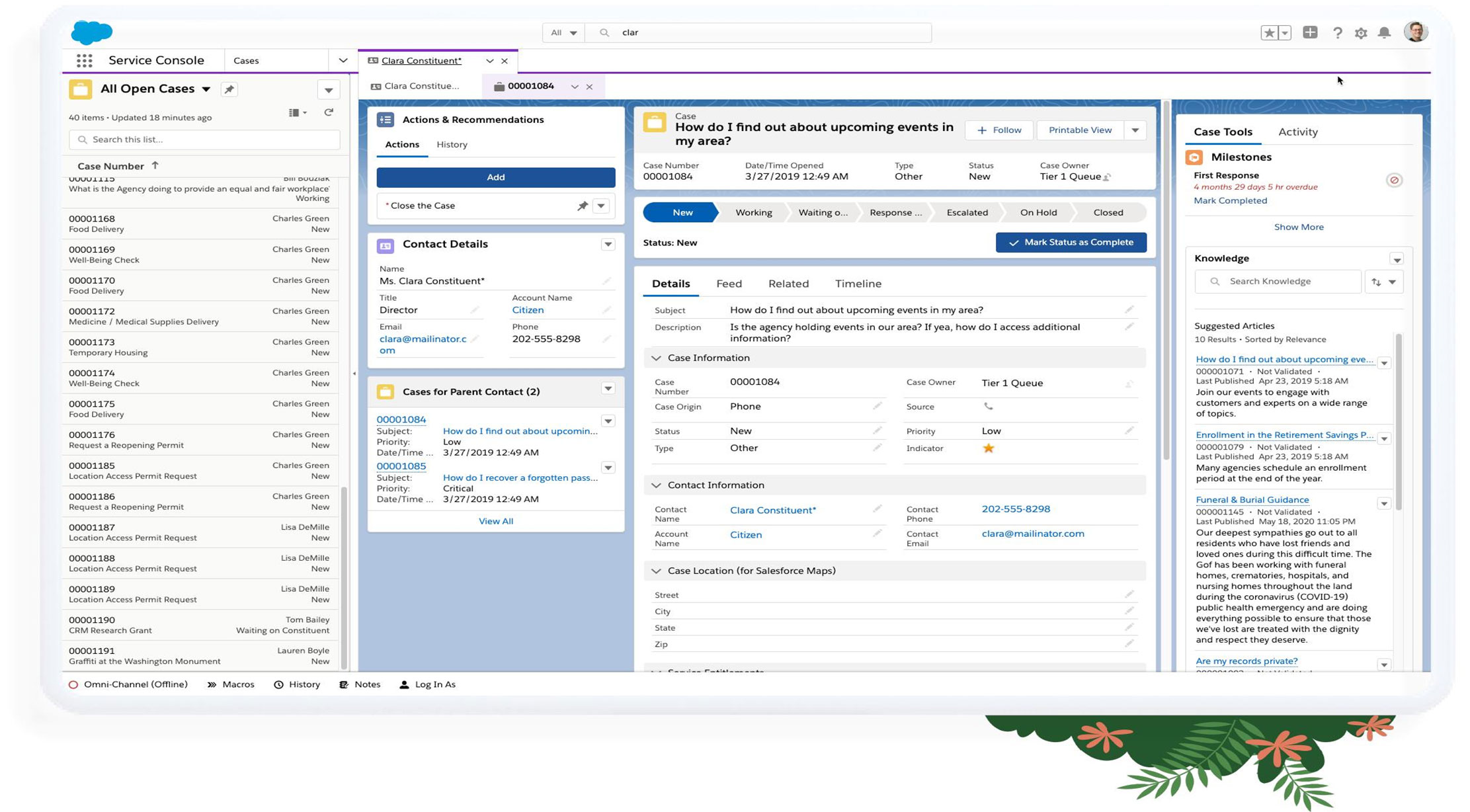1470x812 pixels.
Task: Pin the All Open Cases list view
Action: [x=229, y=89]
